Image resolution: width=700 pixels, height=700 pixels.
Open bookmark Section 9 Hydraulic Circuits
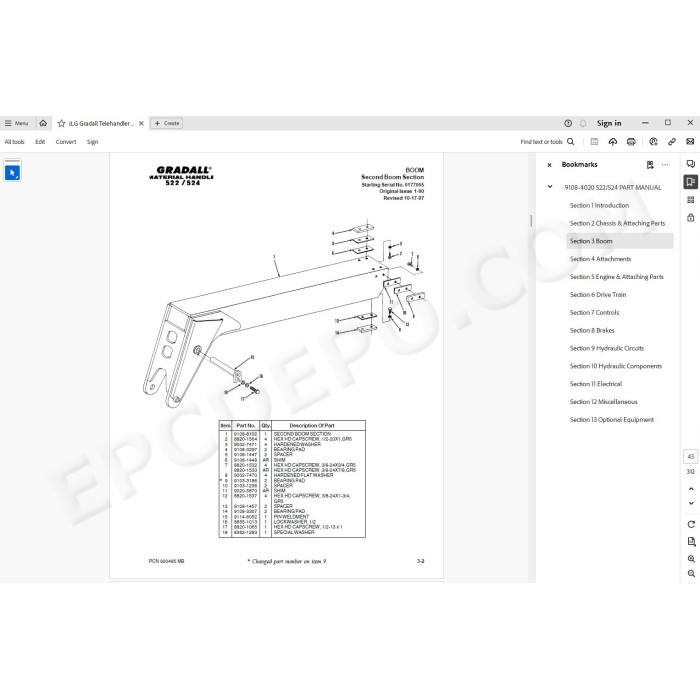[x=607, y=348]
